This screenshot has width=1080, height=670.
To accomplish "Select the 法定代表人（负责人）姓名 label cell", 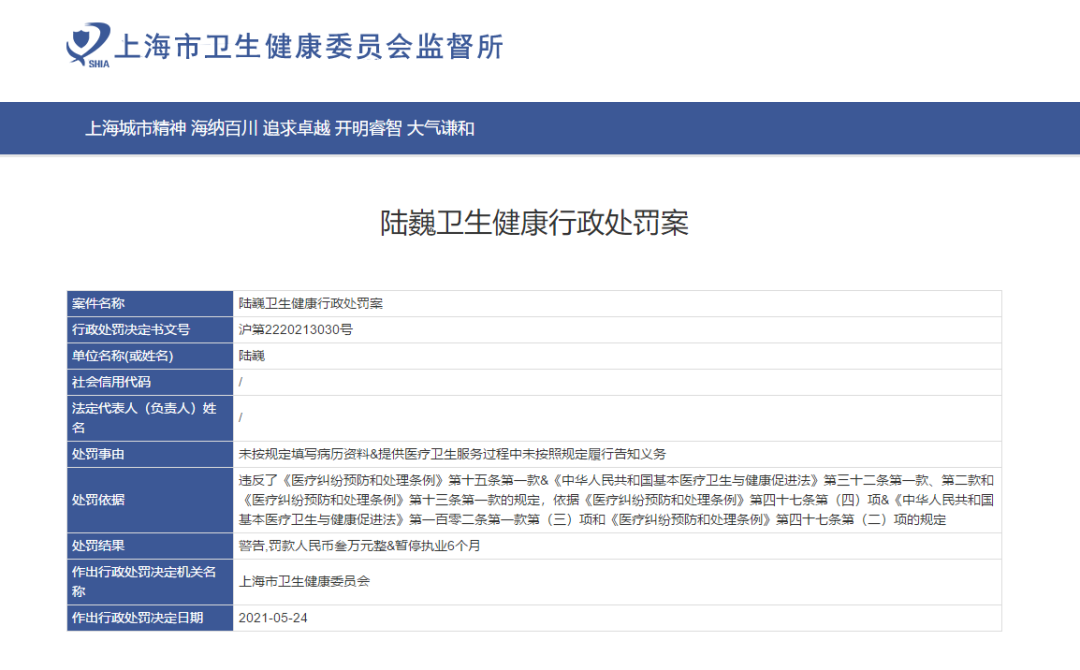I will pos(150,418).
